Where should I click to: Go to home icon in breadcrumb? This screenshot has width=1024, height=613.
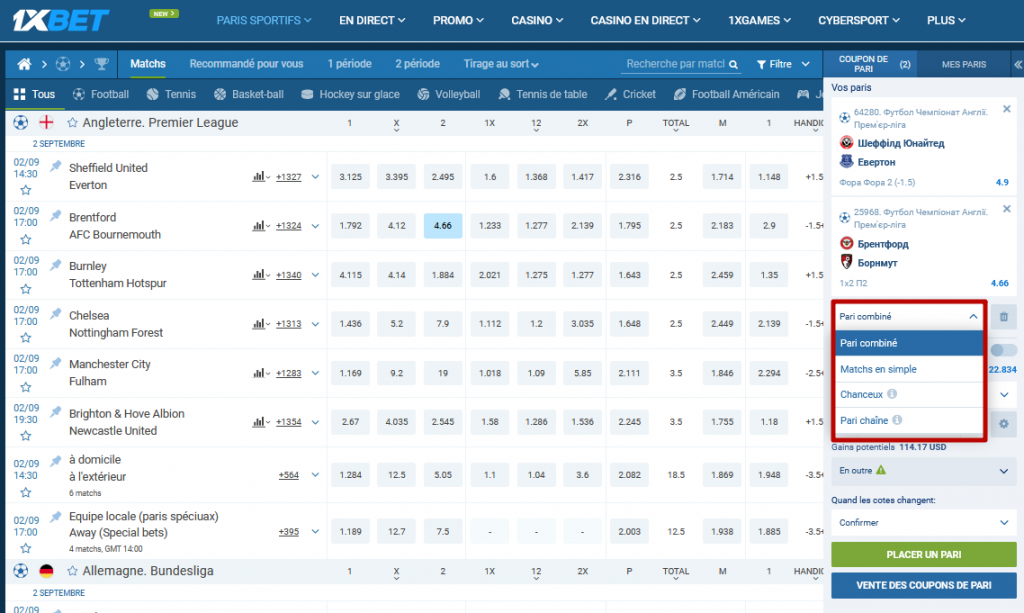click(24, 64)
